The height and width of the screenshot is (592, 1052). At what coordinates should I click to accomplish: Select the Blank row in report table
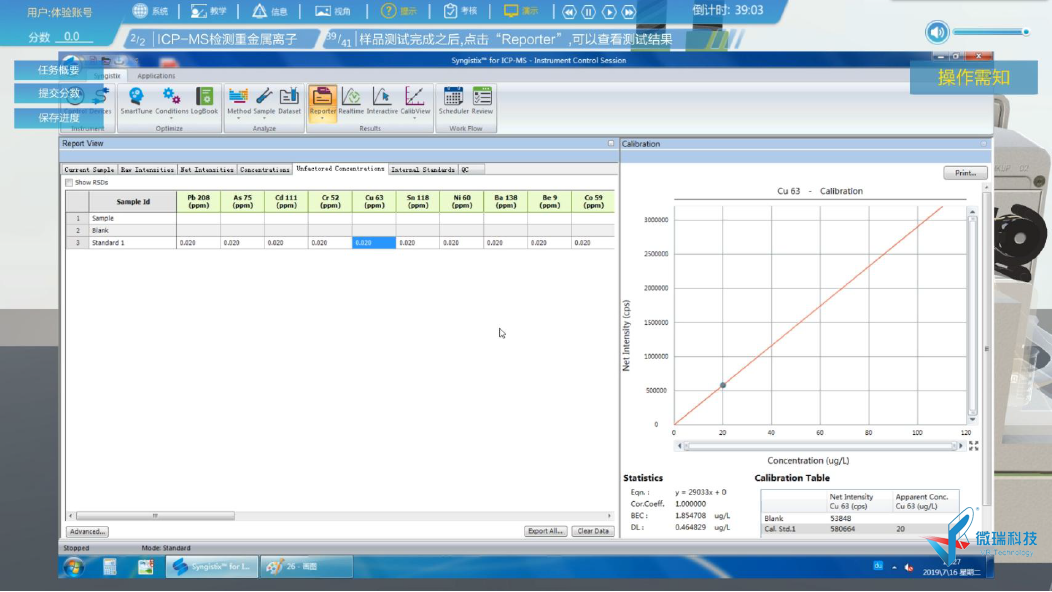tap(340, 230)
